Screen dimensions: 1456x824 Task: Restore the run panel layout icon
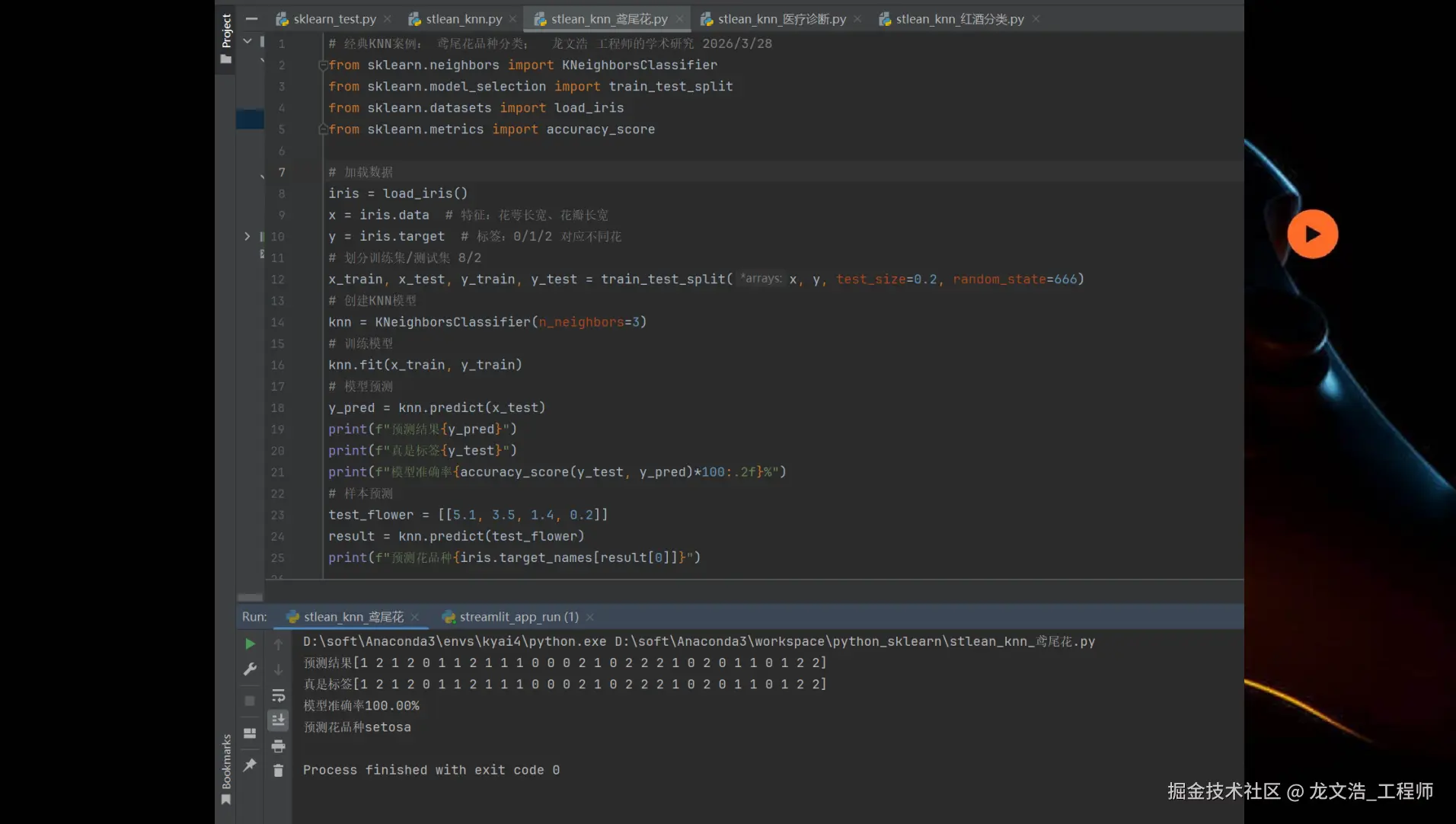click(250, 733)
